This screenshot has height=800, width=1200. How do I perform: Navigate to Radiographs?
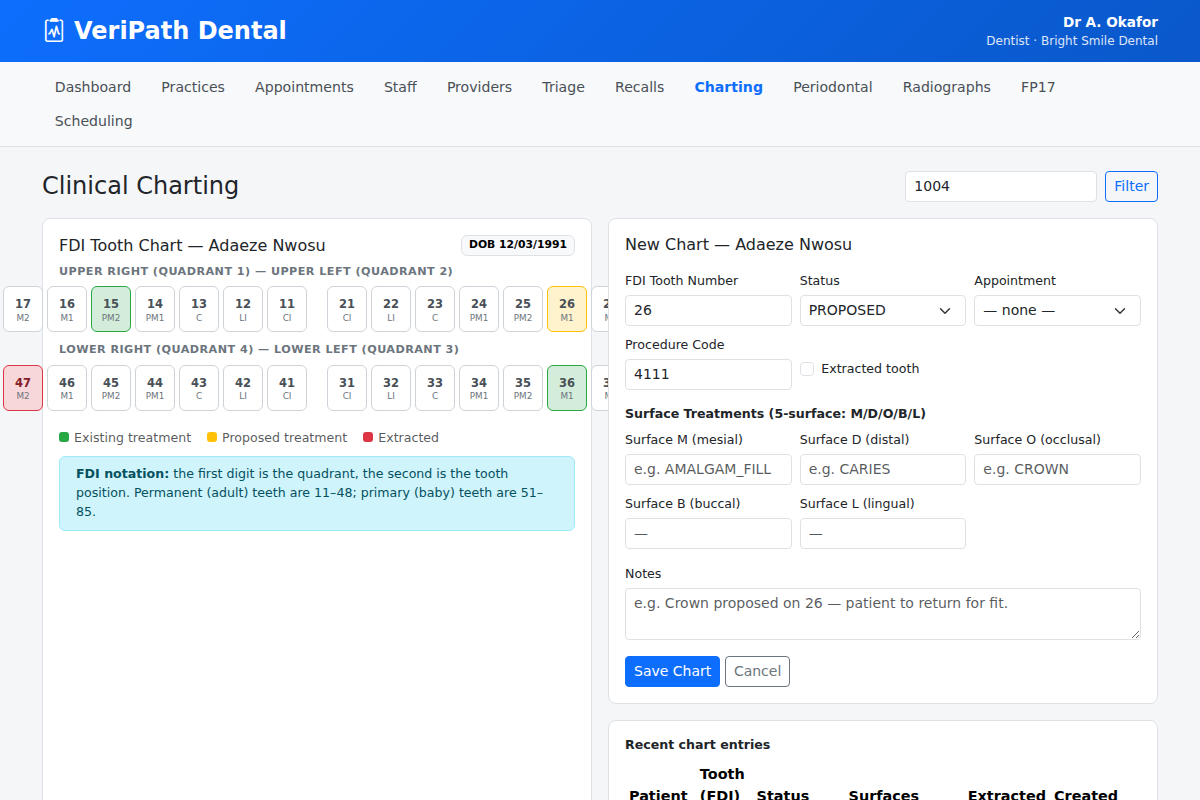pyautogui.click(x=946, y=87)
